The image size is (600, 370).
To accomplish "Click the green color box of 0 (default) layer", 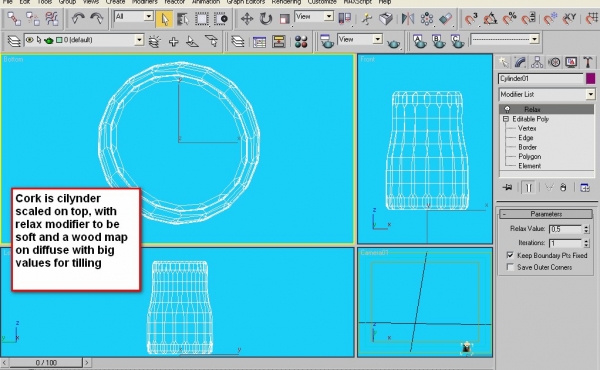I will (x=59, y=40).
